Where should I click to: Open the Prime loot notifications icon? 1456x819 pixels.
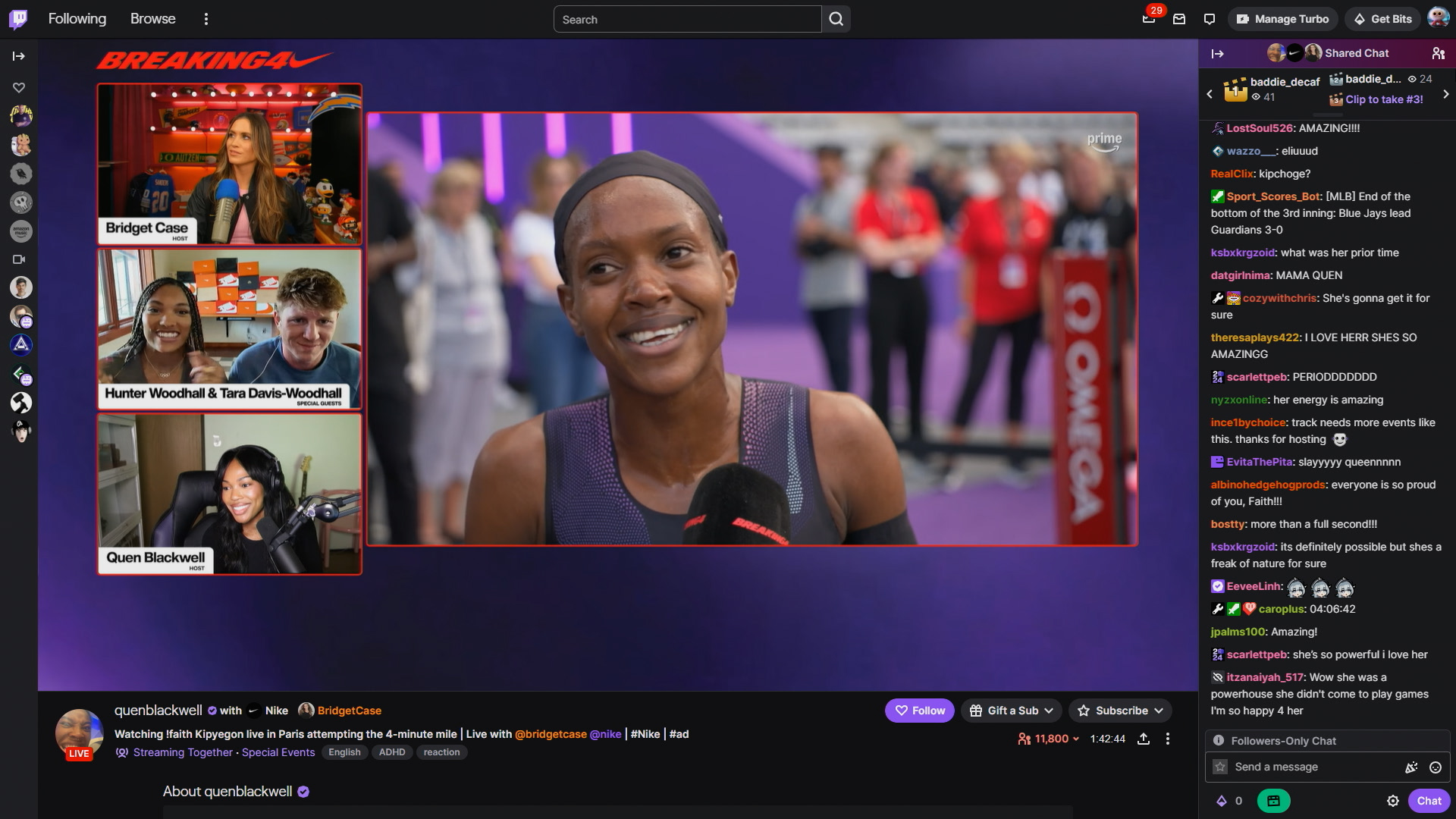1149,19
